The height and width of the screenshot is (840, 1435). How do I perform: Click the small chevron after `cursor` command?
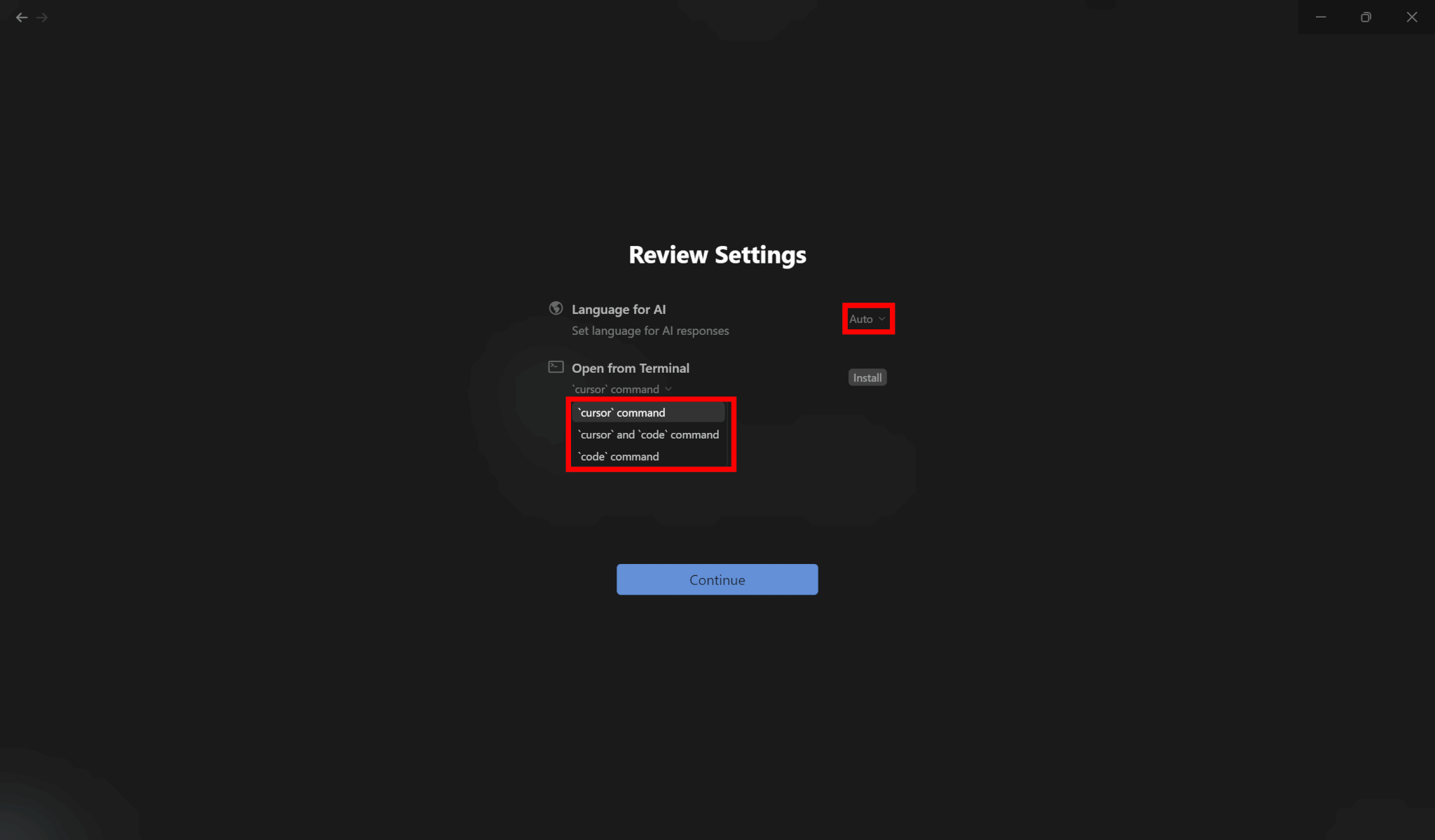pyautogui.click(x=668, y=390)
